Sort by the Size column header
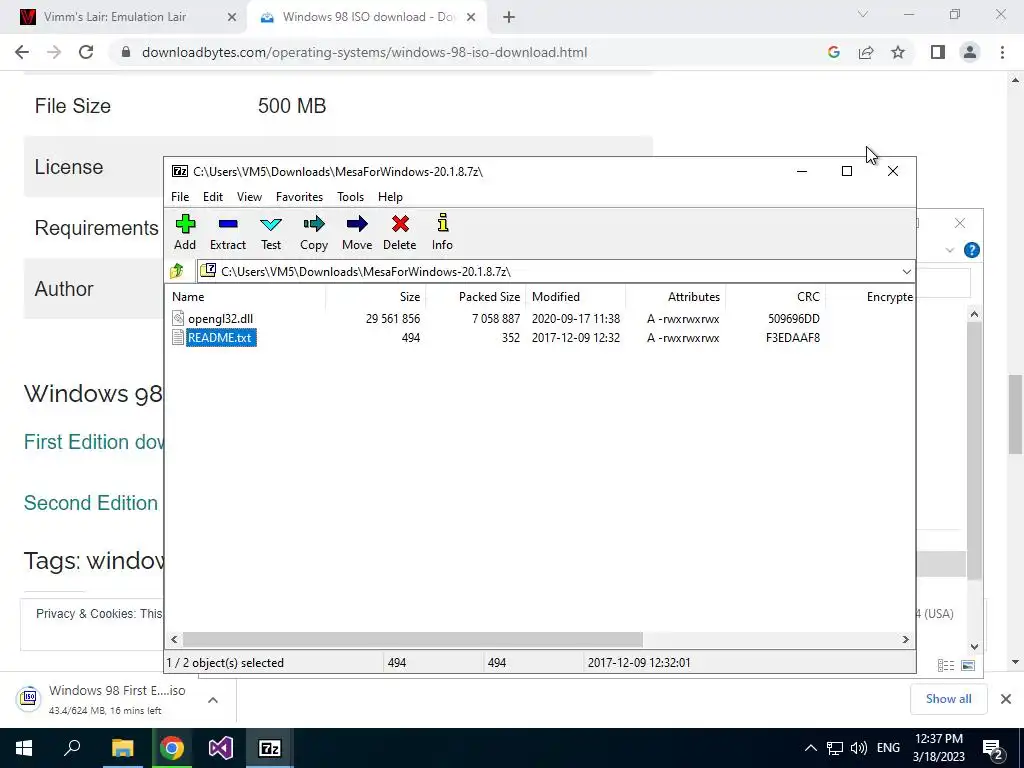 coord(409,296)
